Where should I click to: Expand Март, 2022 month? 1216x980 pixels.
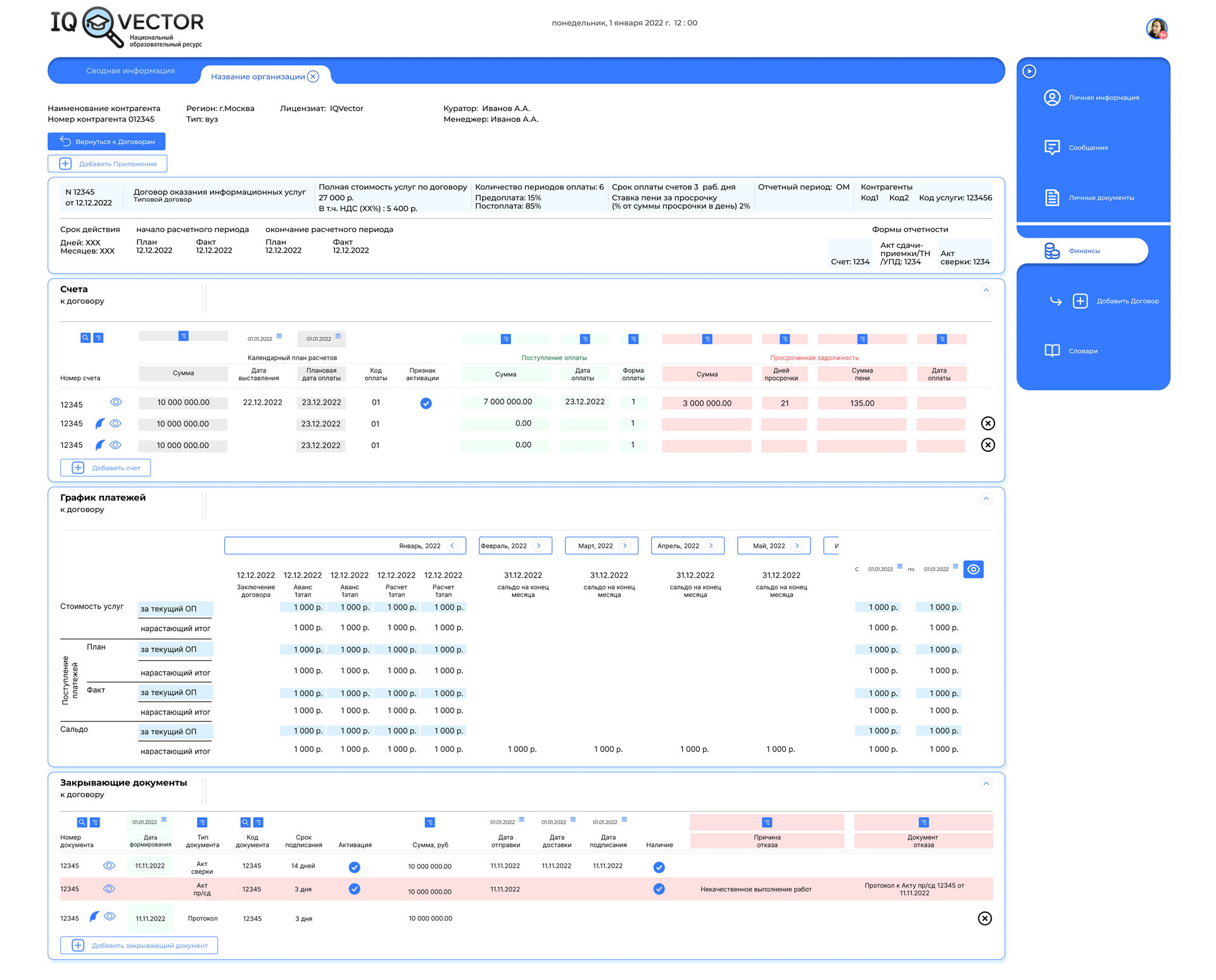(x=624, y=545)
